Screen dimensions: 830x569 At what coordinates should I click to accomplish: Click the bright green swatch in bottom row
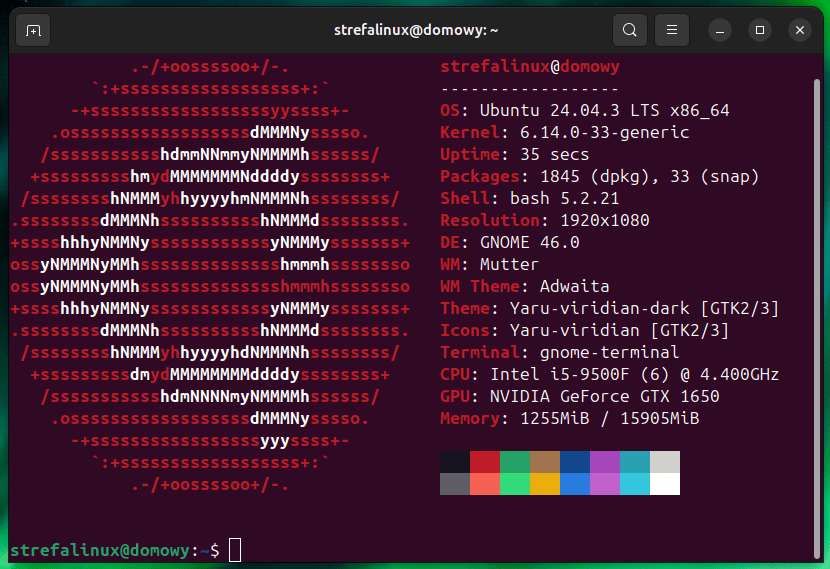(514, 484)
